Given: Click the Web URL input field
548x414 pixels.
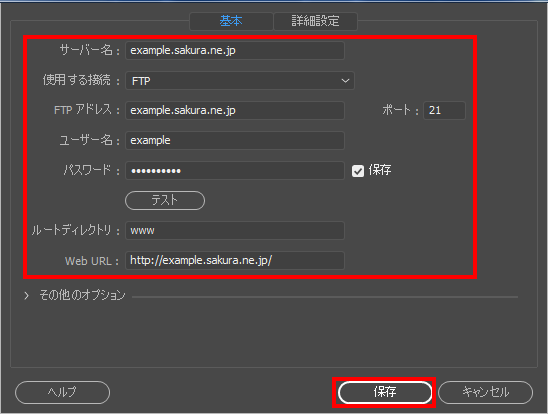Looking at the screenshot, I should coord(235,261).
